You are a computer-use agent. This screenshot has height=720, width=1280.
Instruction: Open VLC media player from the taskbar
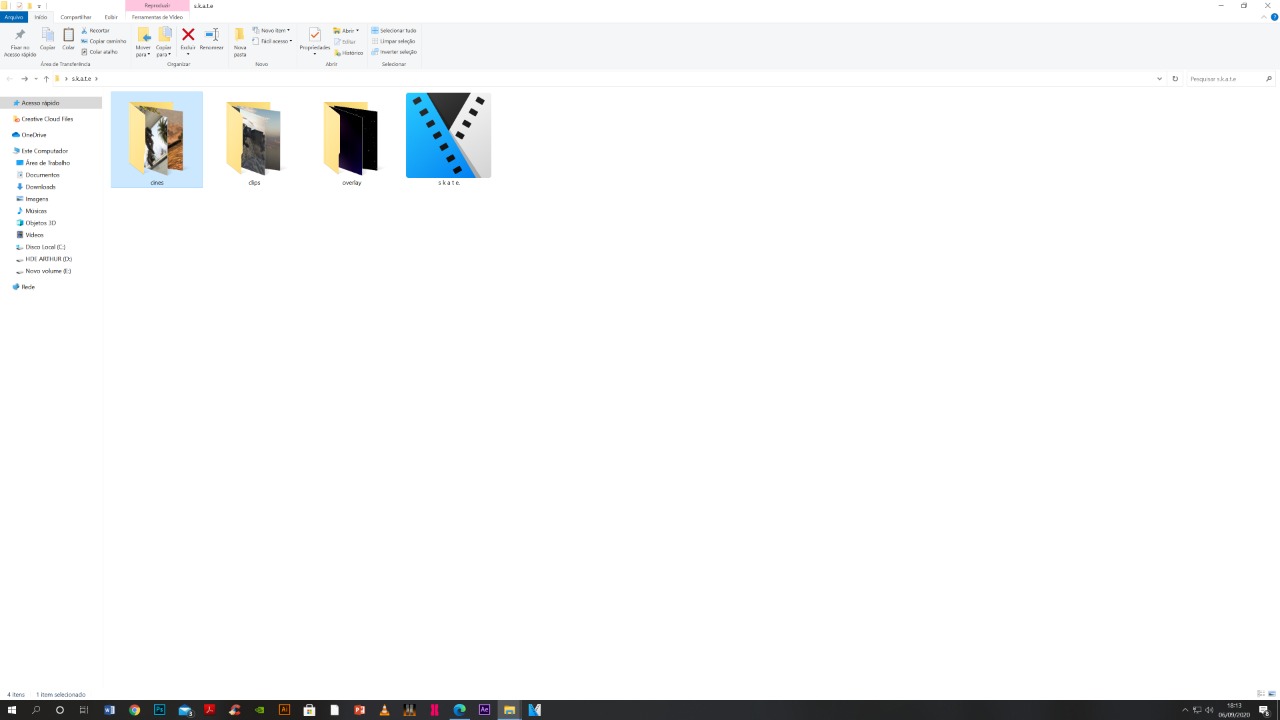click(384, 710)
